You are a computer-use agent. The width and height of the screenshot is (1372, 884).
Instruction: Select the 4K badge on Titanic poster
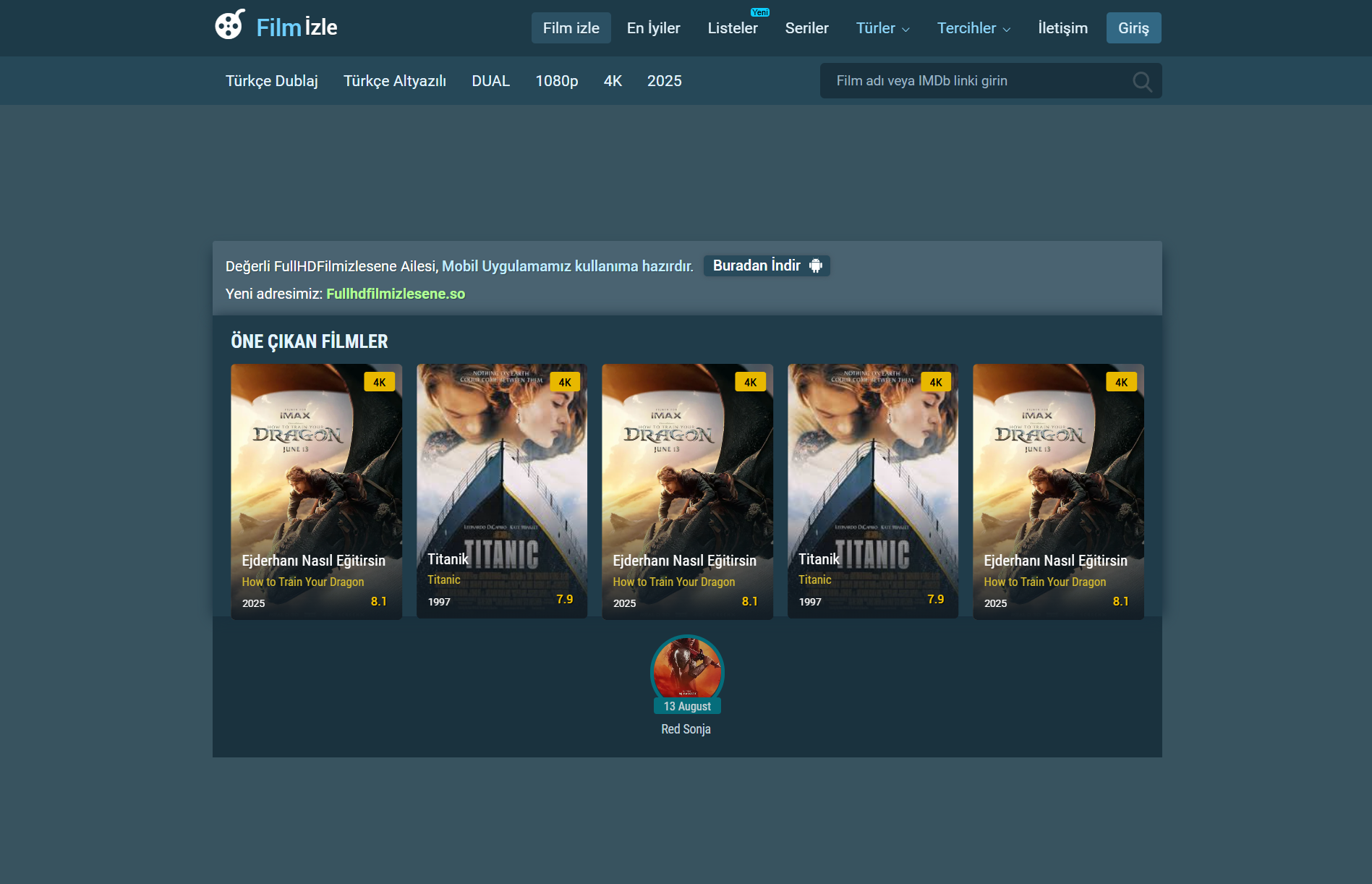click(565, 381)
